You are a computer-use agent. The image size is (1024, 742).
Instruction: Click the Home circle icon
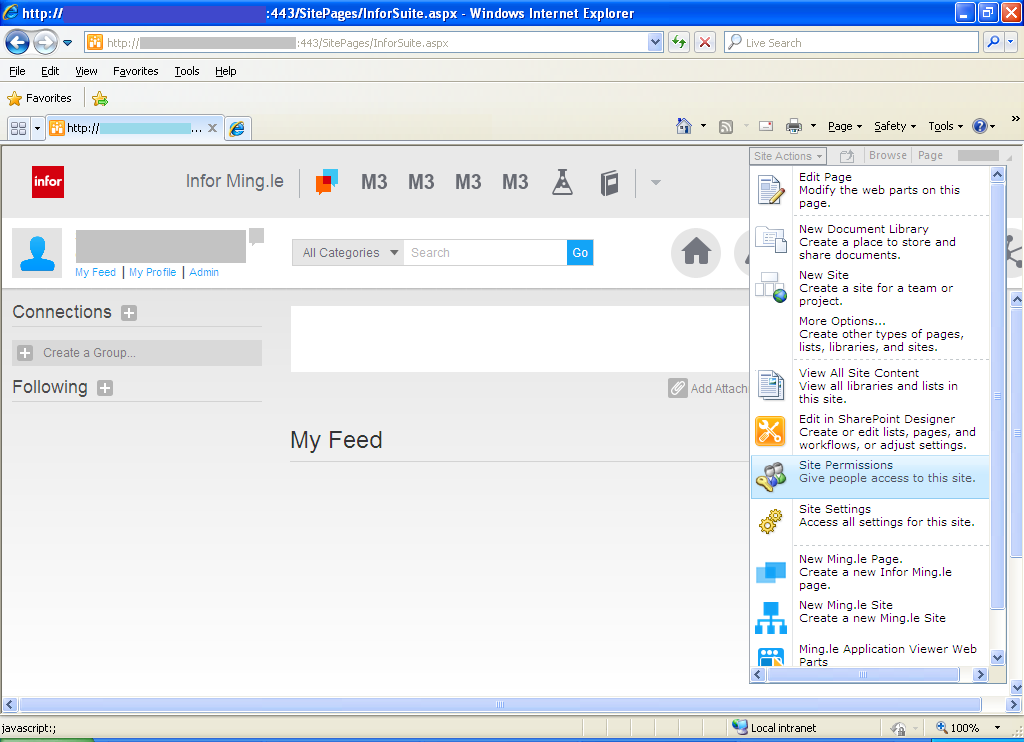695,253
